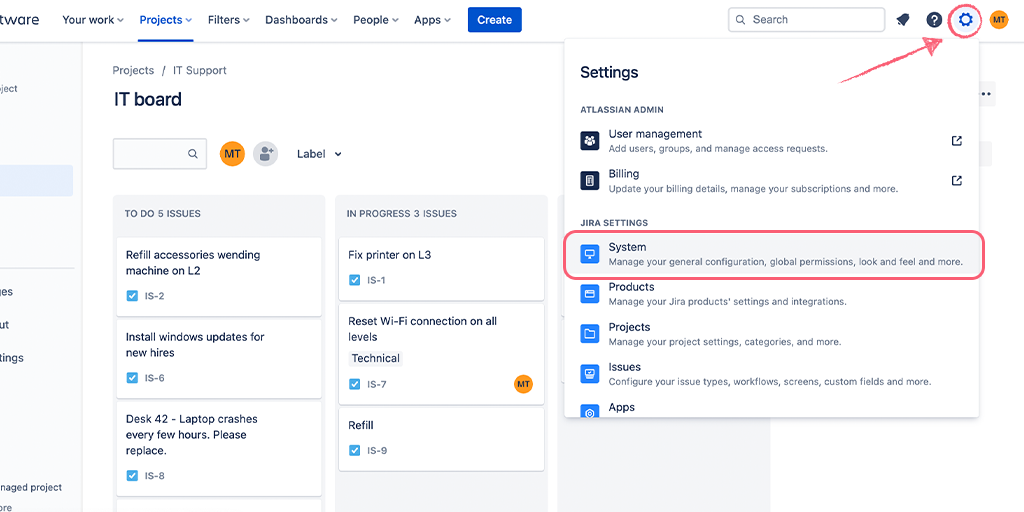Click the settings gear icon
The height and width of the screenshot is (512, 1024).
965,20
